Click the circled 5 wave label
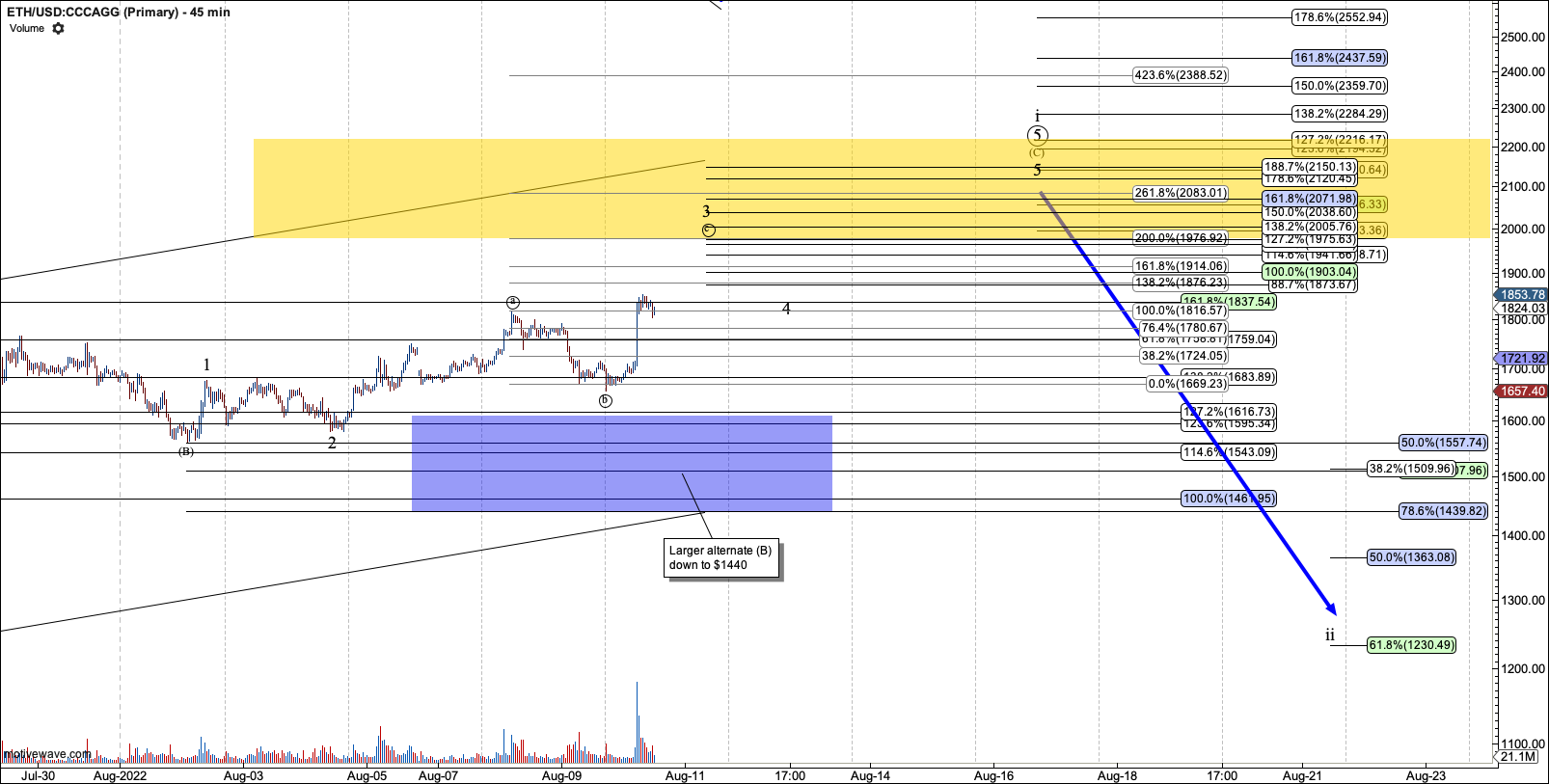 pos(1037,136)
